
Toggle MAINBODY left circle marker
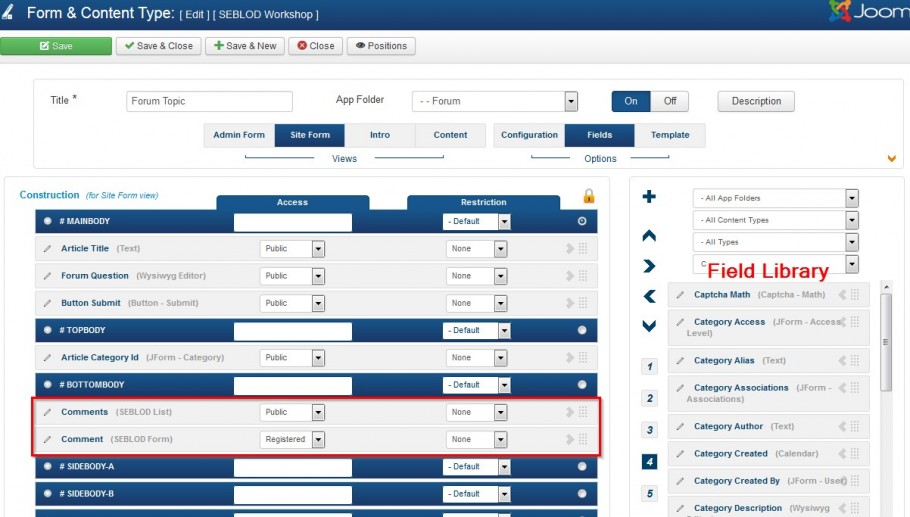point(48,221)
